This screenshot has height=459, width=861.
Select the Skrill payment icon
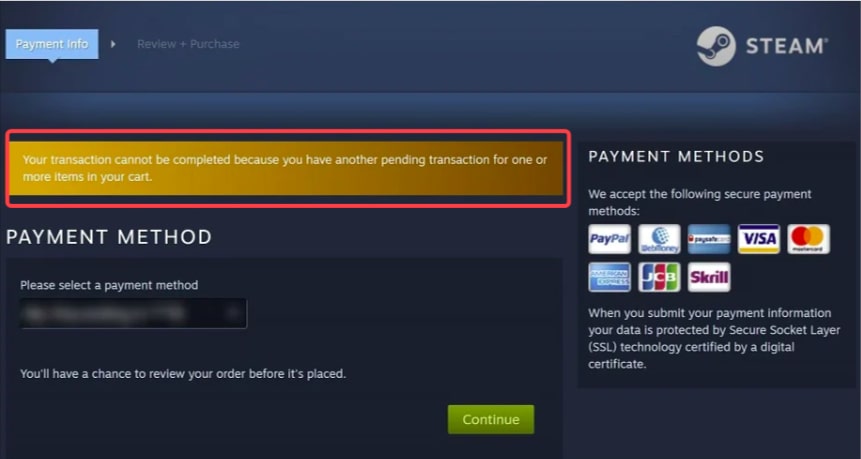click(709, 277)
